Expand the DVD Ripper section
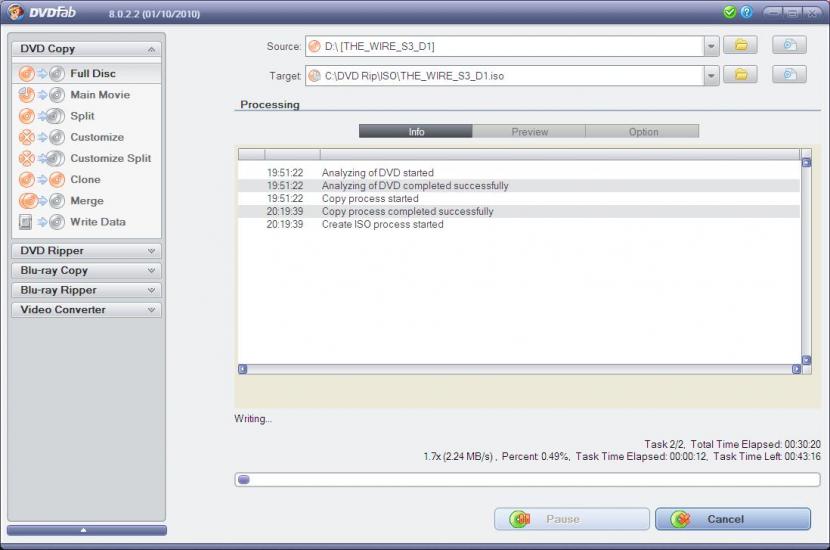 [x=86, y=251]
